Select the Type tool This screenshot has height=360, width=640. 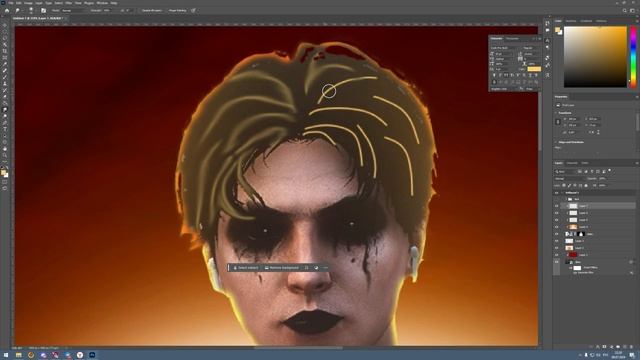click(x=5, y=129)
